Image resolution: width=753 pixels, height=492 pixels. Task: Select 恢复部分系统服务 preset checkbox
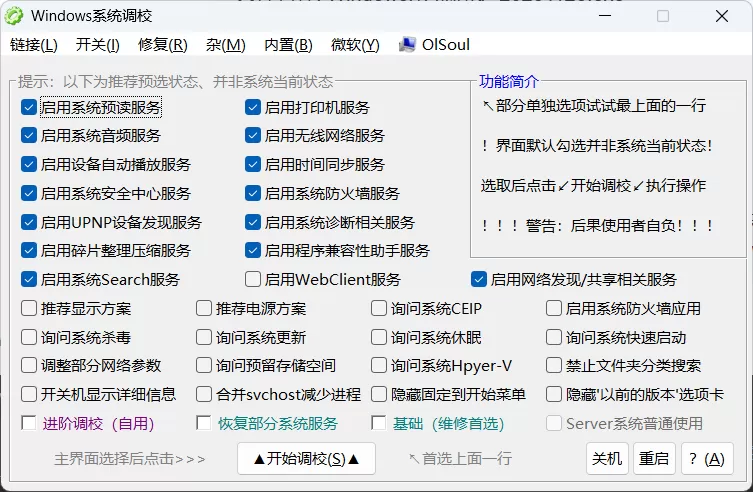click(204, 423)
